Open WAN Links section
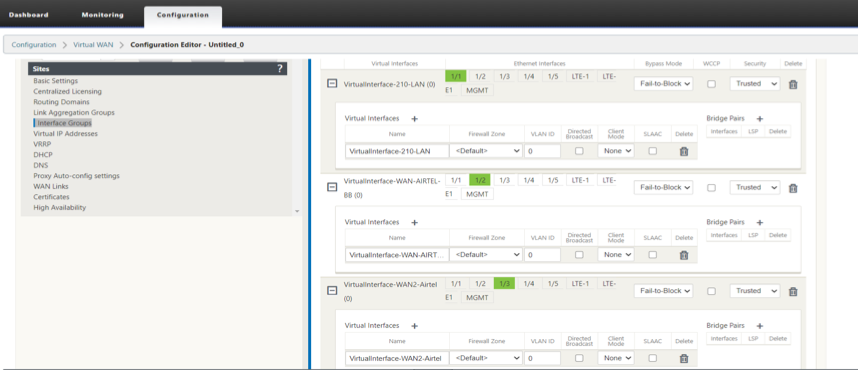858x370 pixels. coord(51,186)
